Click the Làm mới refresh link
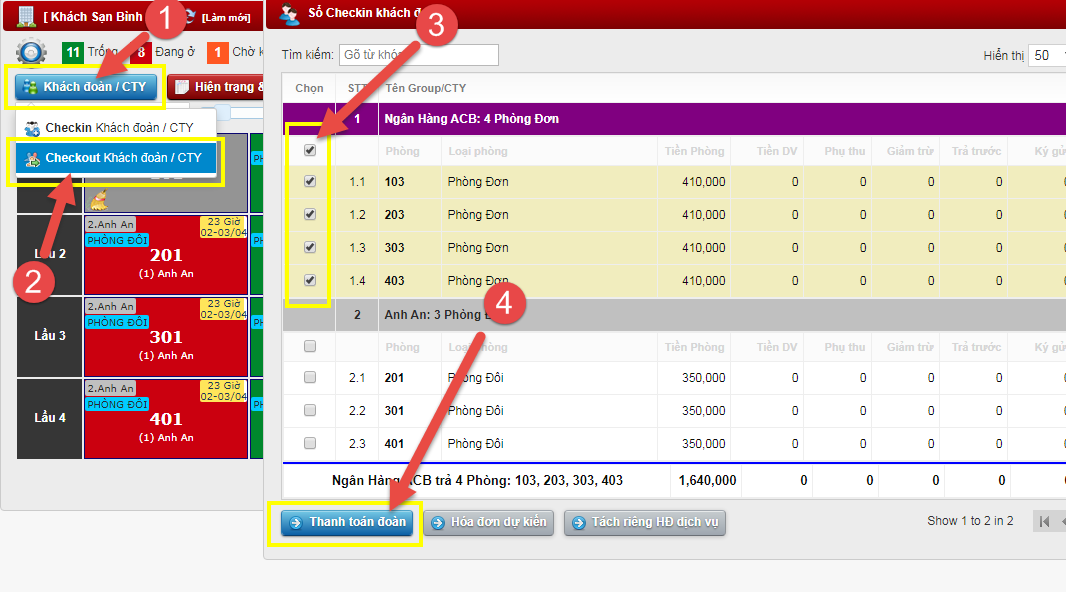Screen dimensions: 1066x592 225,17
